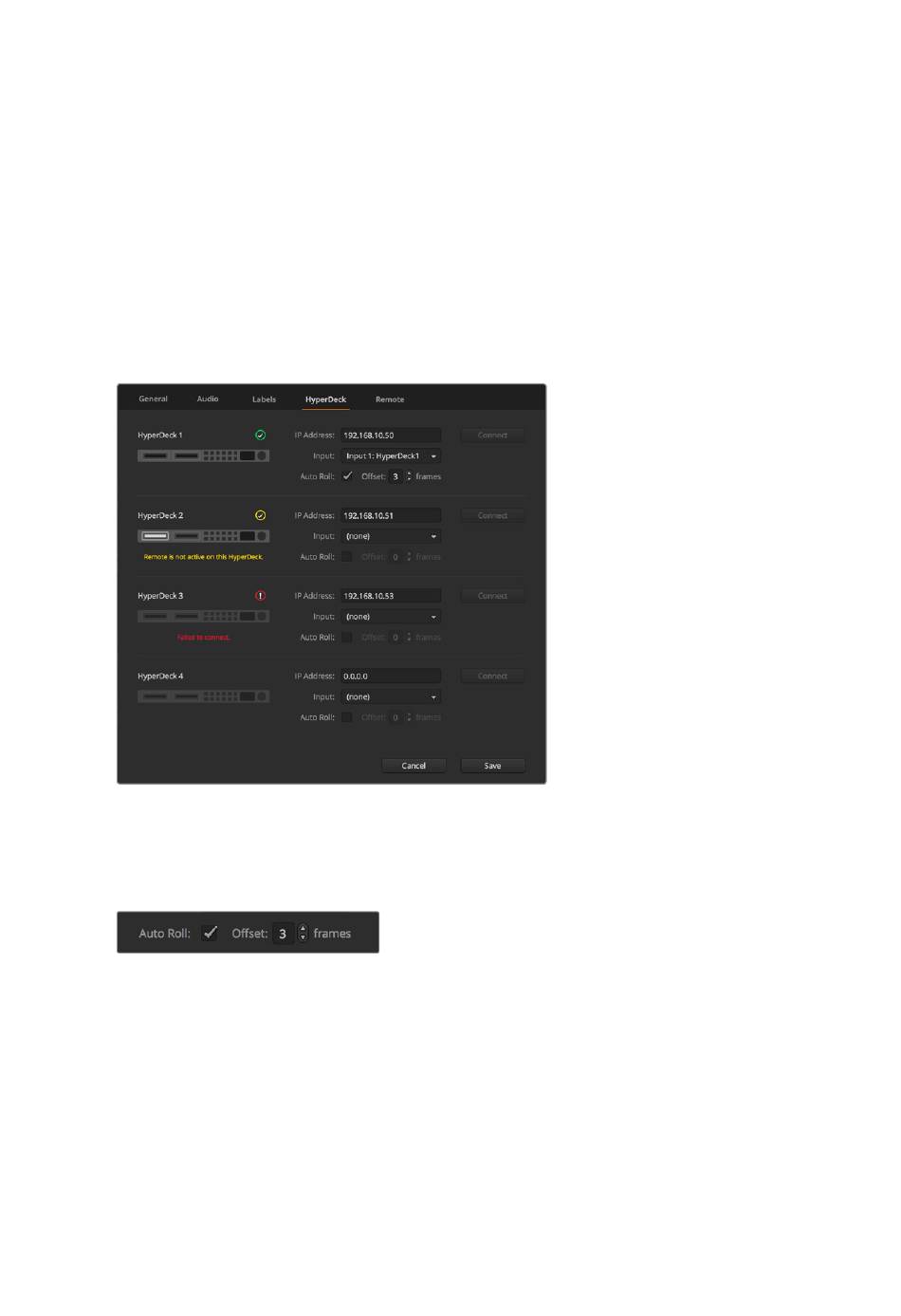Click HyperDeck 2 yellow status icon
The height and width of the screenshot is (1316, 901).
(261, 516)
